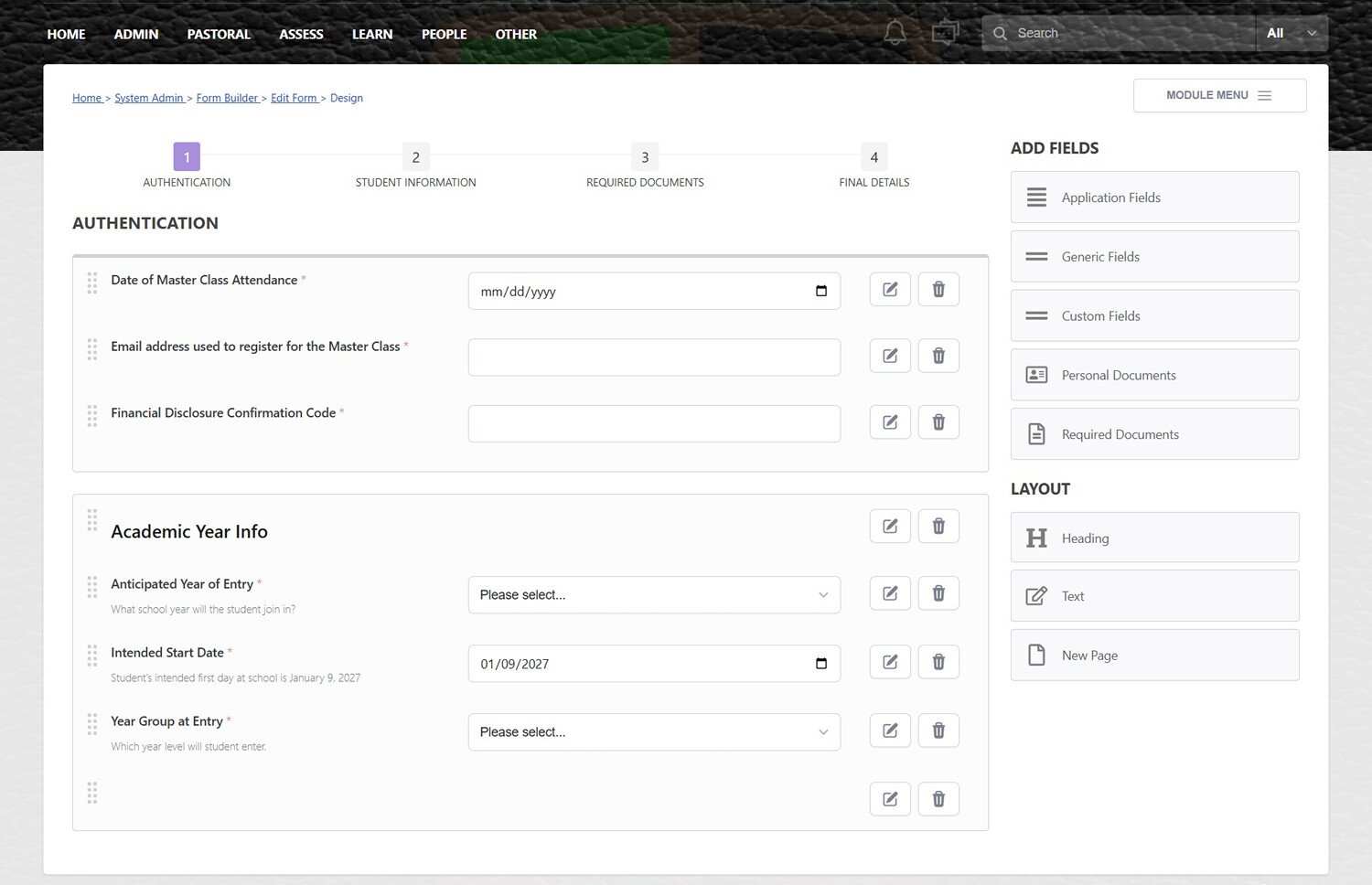1372x885 pixels.
Task: Open the HOME menu
Action: [66, 34]
